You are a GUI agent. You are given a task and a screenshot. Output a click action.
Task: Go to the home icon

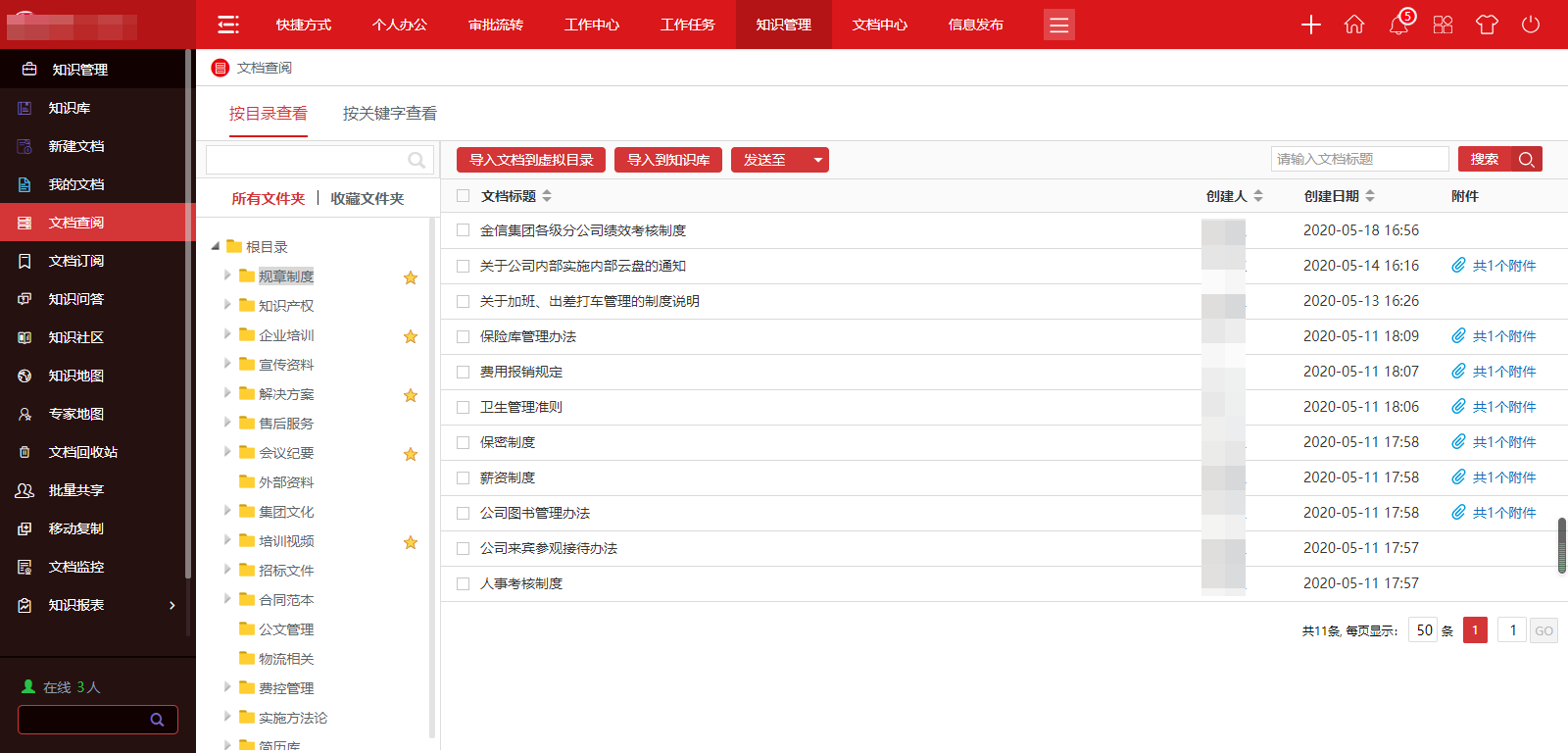(1354, 25)
